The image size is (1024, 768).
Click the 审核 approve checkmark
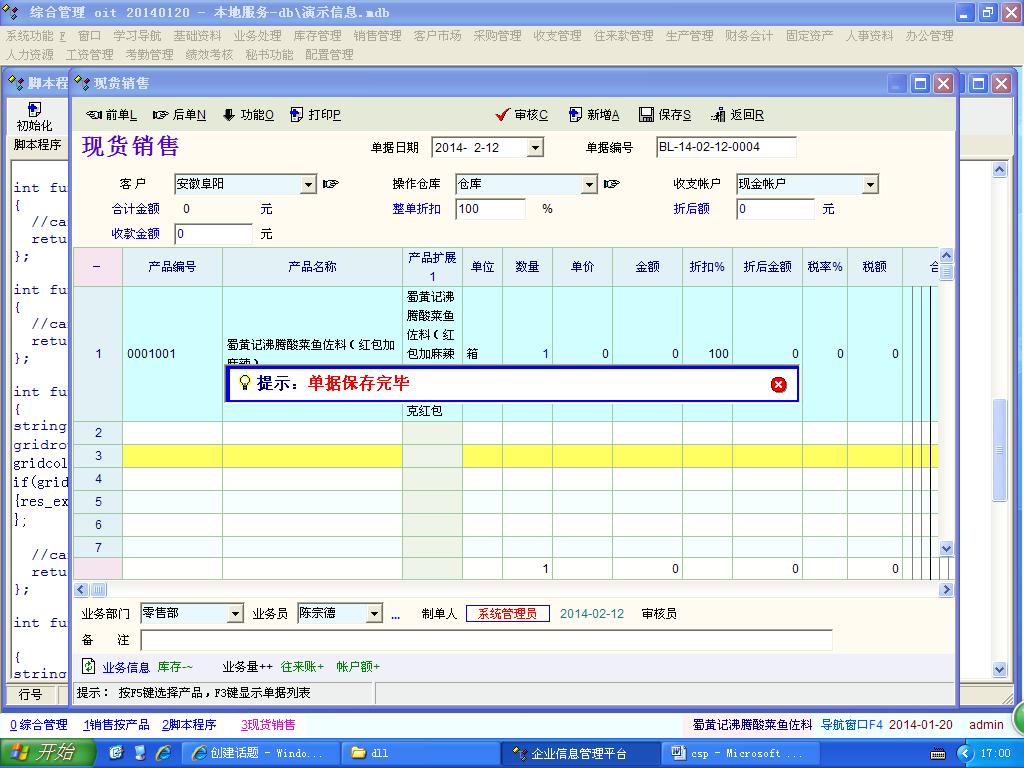pos(522,115)
